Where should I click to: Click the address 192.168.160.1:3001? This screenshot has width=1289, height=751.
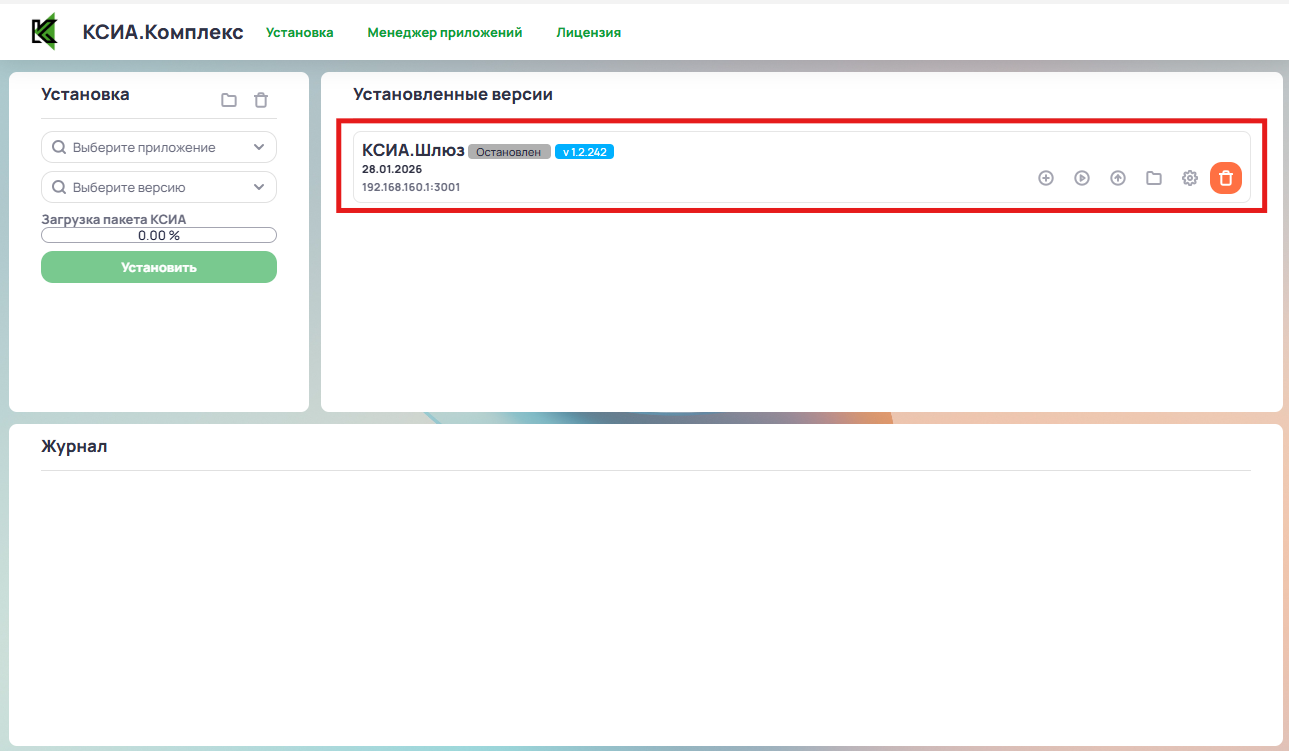(411, 187)
